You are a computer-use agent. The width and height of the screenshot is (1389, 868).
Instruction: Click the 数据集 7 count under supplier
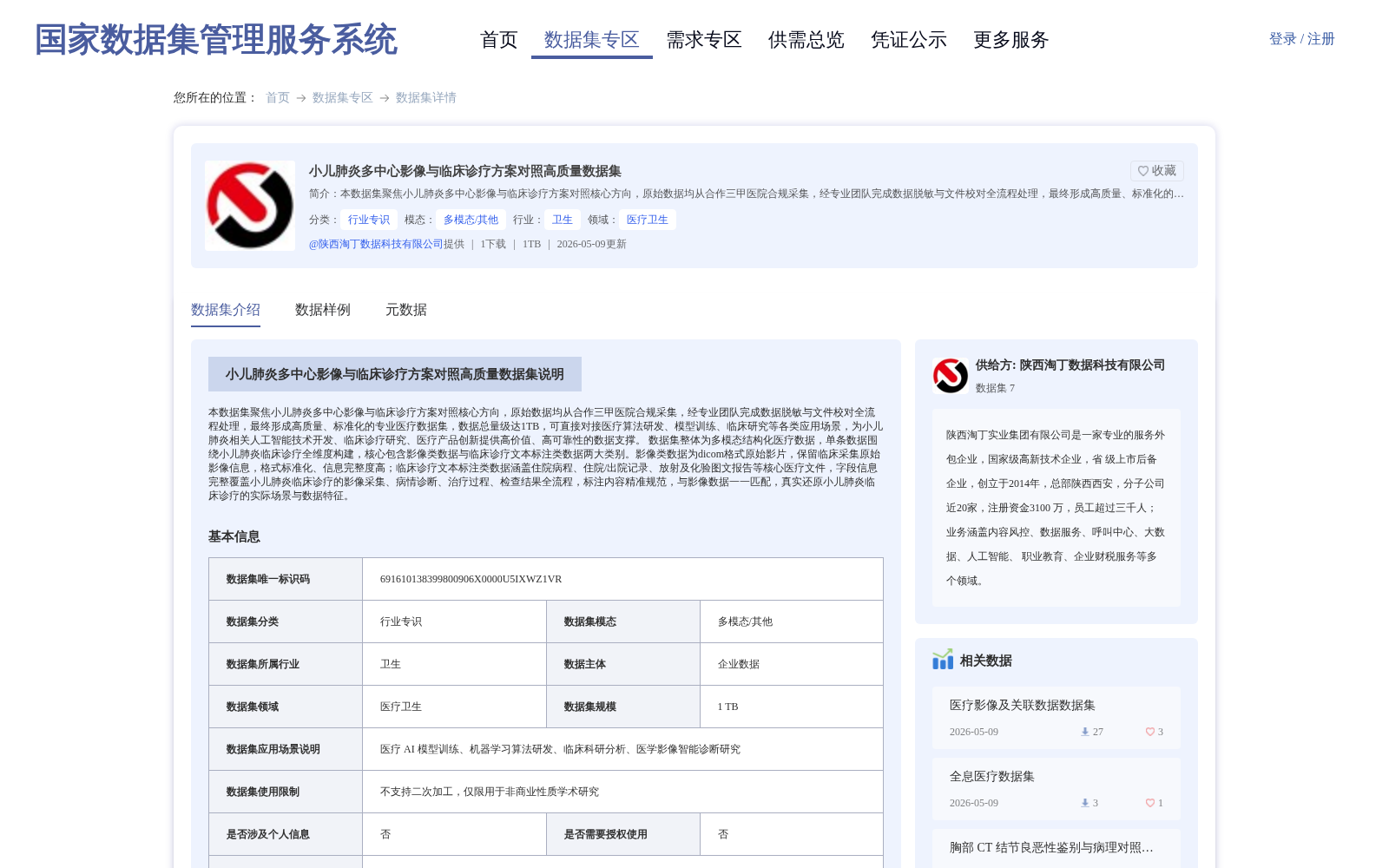point(995,388)
